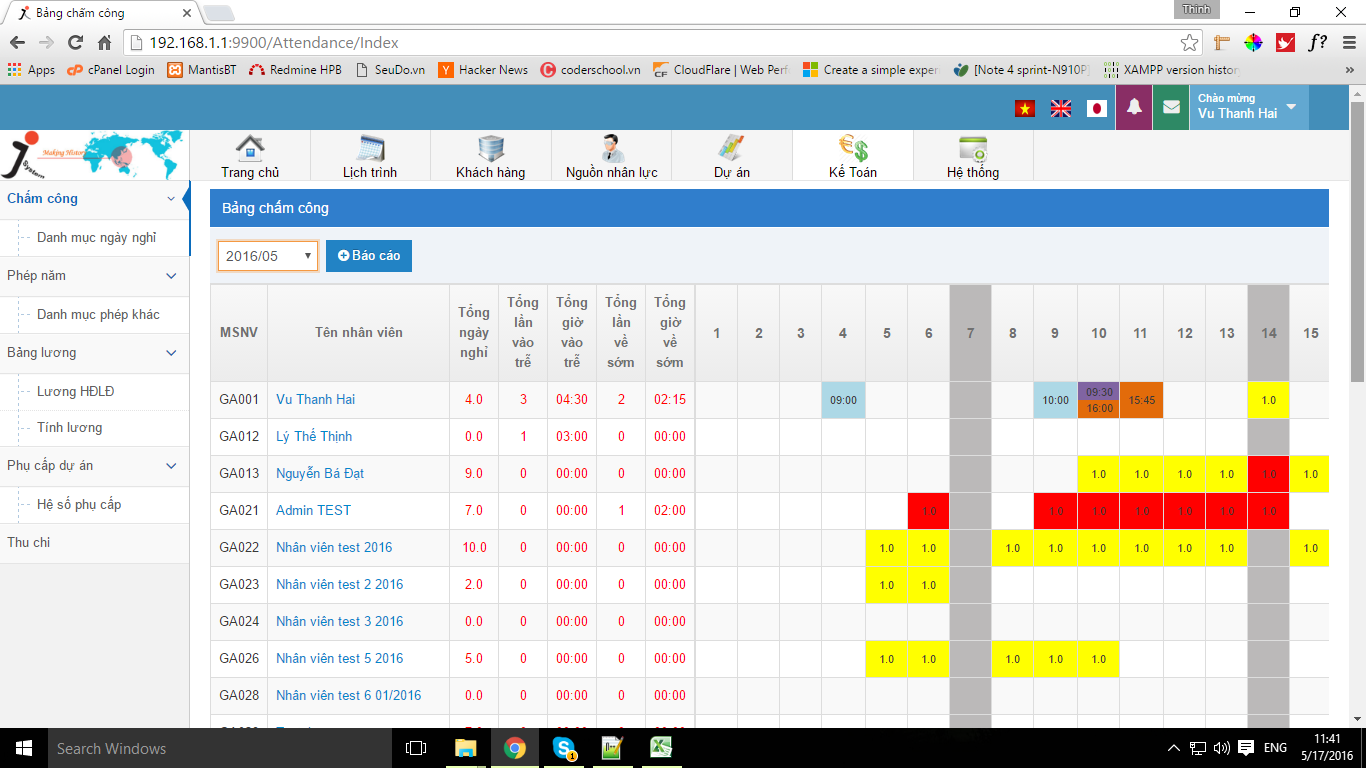Switch language using Vietnamese flag
The image size is (1366, 768).
pyautogui.click(x=1025, y=109)
